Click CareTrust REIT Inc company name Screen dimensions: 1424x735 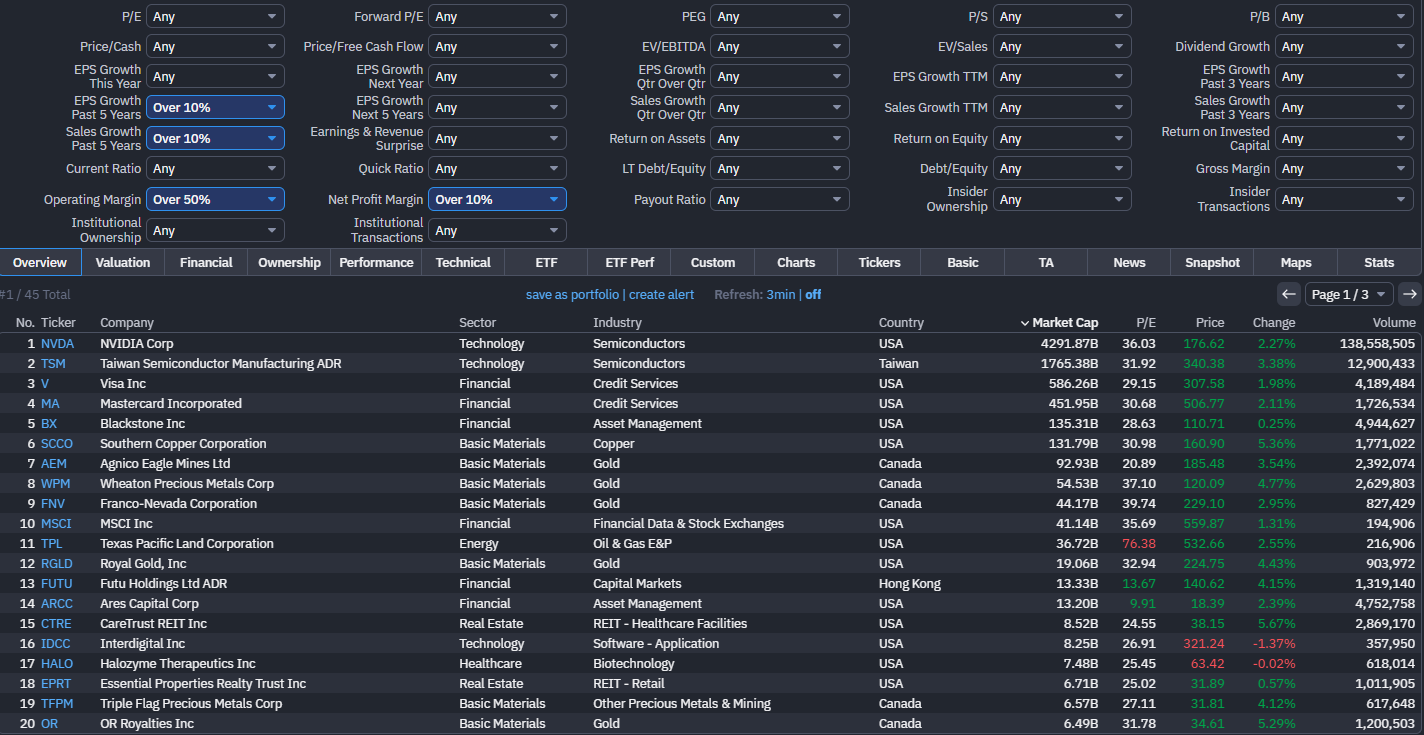tap(153, 624)
